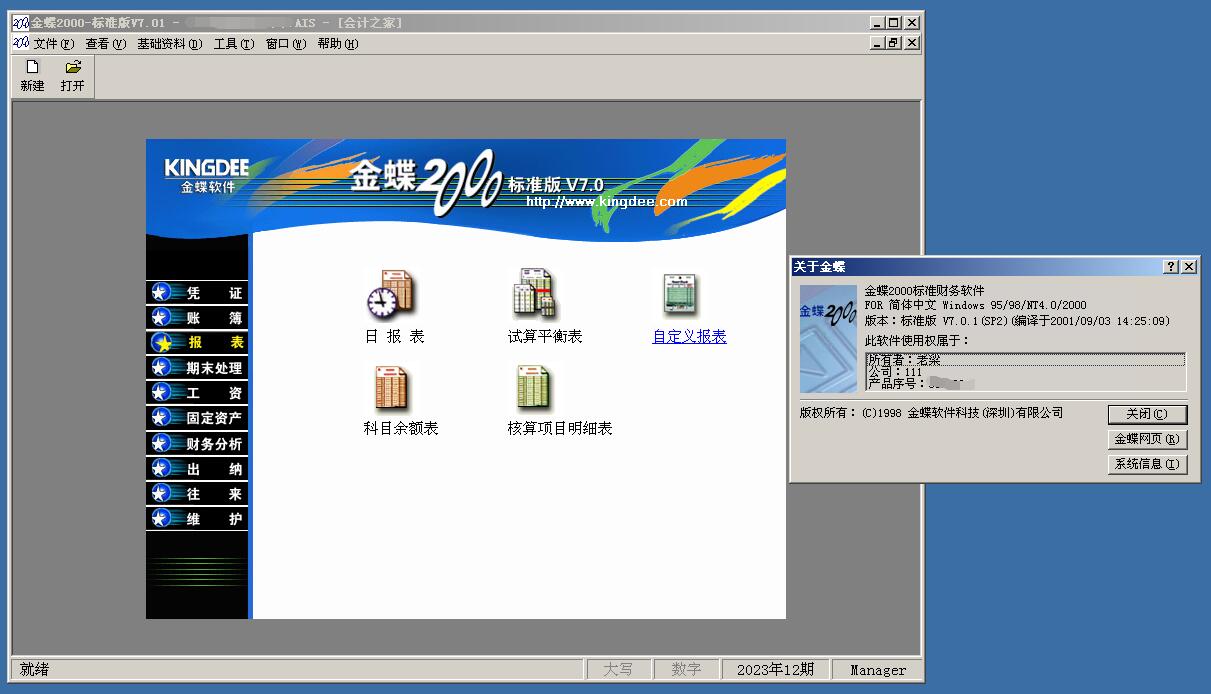The width and height of the screenshot is (1211, 694).
Task: Click the 关闭(C) button in 关于金蝶 dialog
Action: [x=1147, y=414]
